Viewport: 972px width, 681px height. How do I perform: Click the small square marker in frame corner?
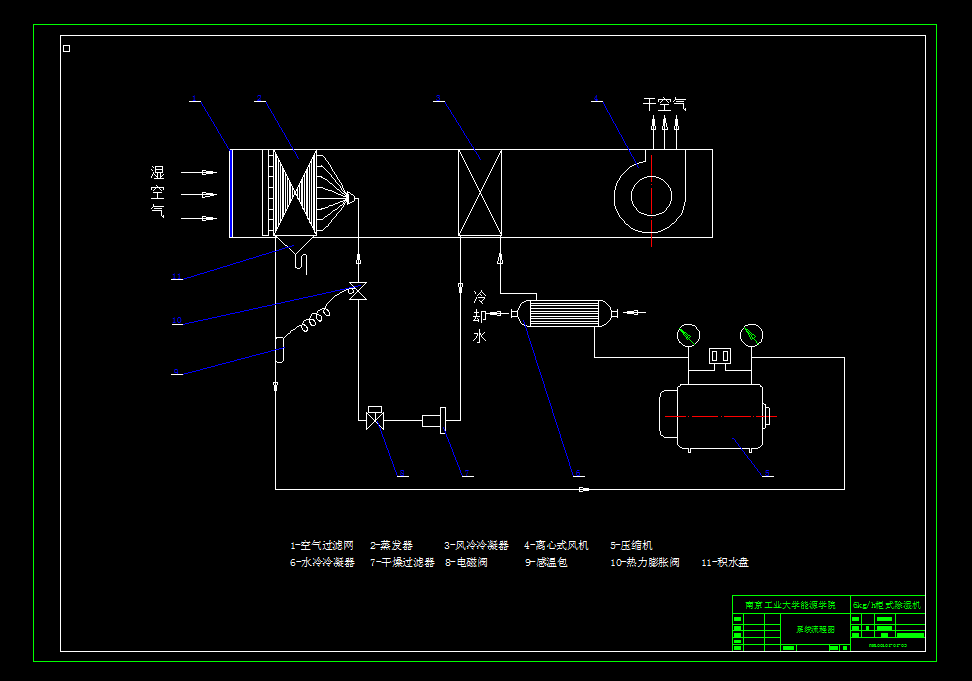[x=66, y=48]
